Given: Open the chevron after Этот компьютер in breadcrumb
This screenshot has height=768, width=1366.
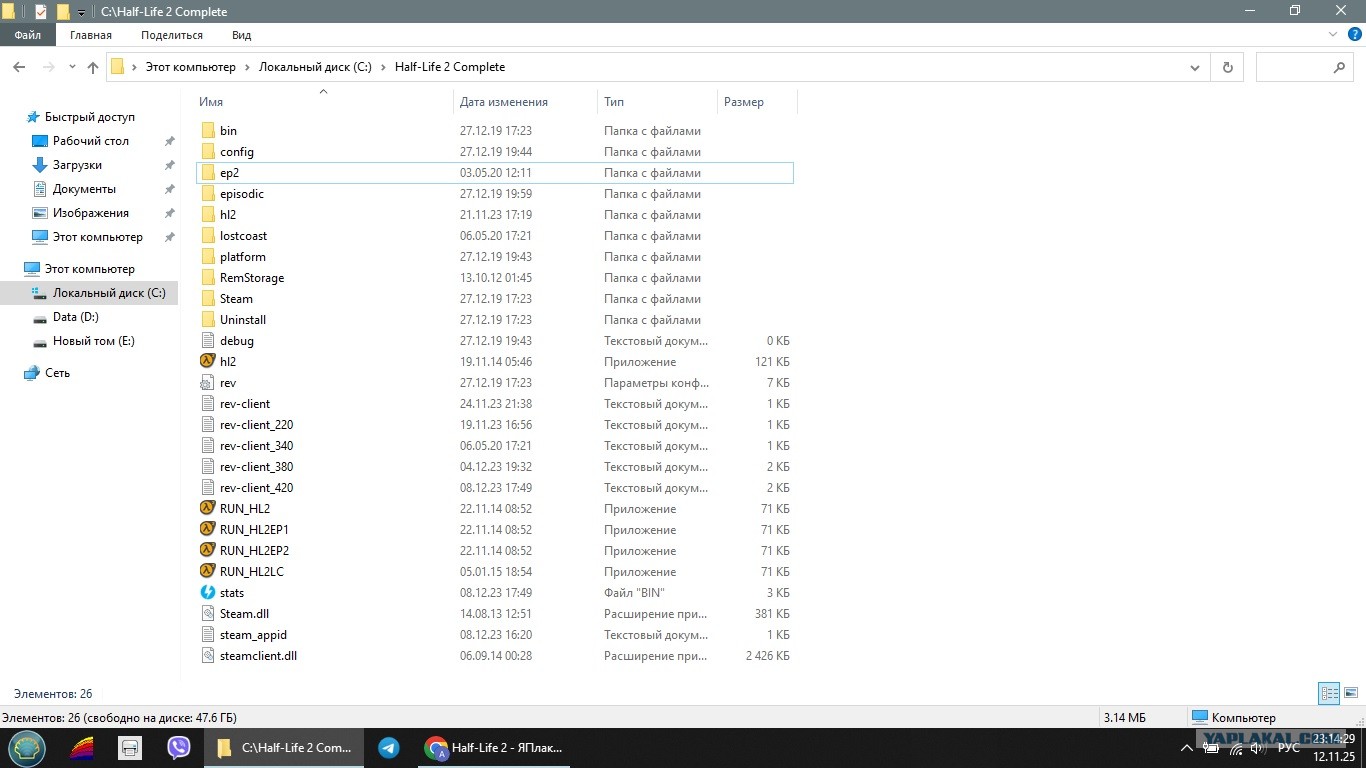Looking at the screenshot, I should [x=247, y=67].
